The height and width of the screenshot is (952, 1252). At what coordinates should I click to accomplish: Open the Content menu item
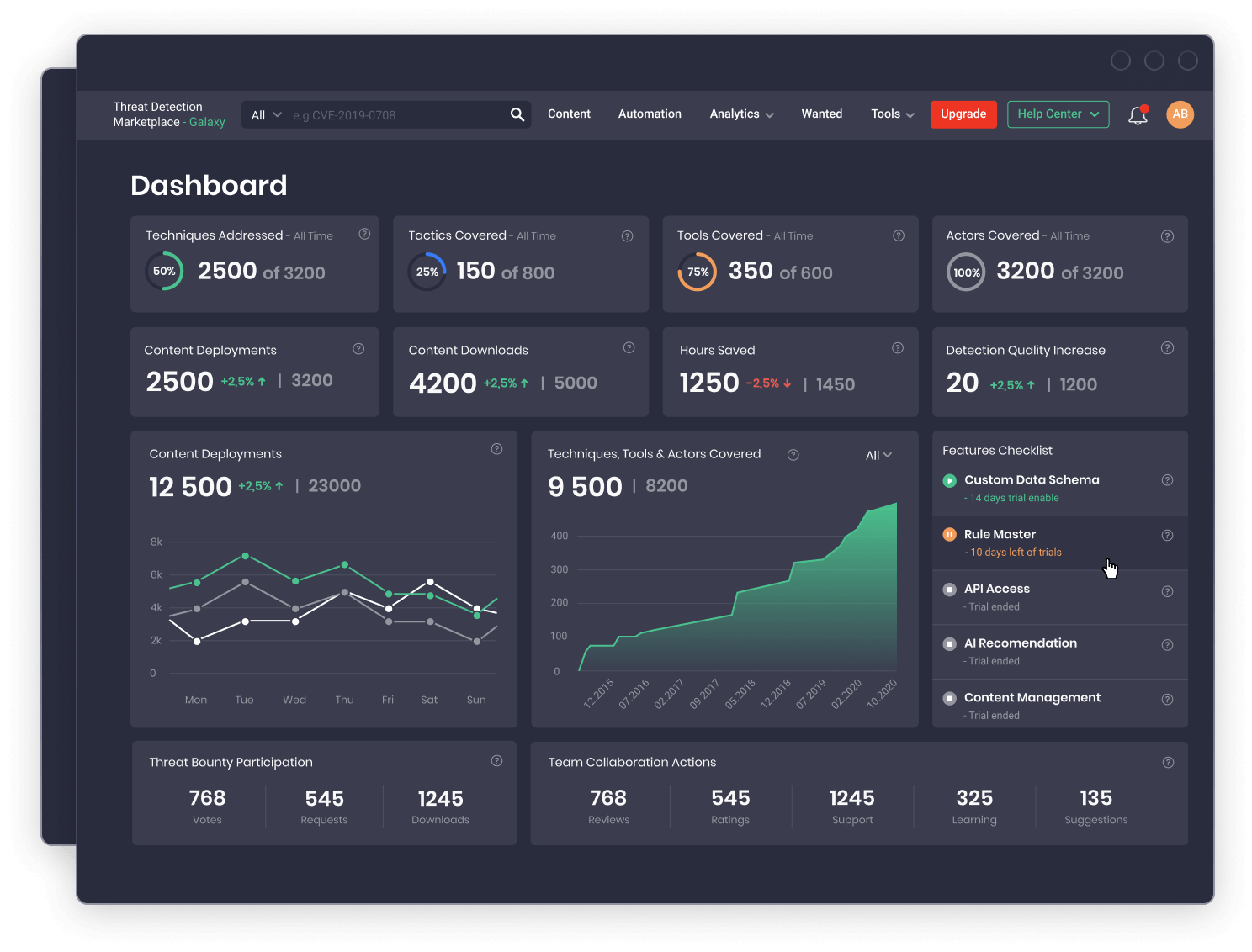tap(569, 114)
